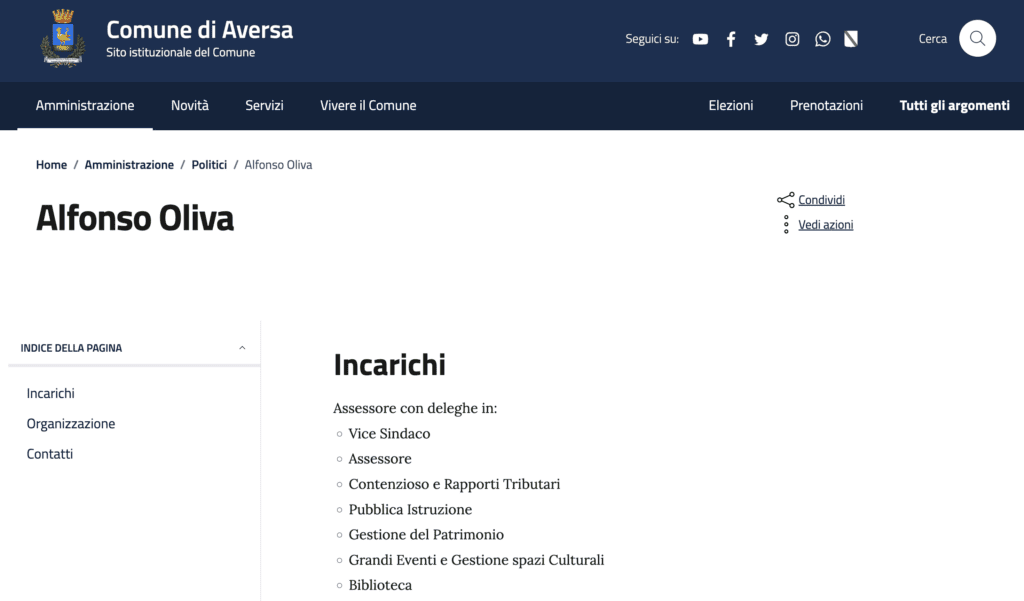Click the magnifying glass search button
The height and width of the screenshot is (601, 1024).
(x=977, y=39)
